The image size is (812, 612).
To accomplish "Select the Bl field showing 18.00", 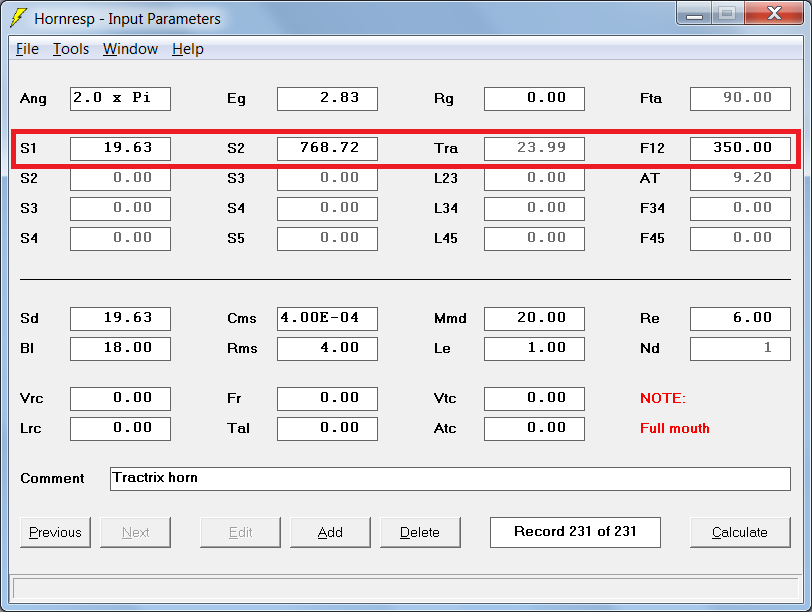I will coord(120,348).
